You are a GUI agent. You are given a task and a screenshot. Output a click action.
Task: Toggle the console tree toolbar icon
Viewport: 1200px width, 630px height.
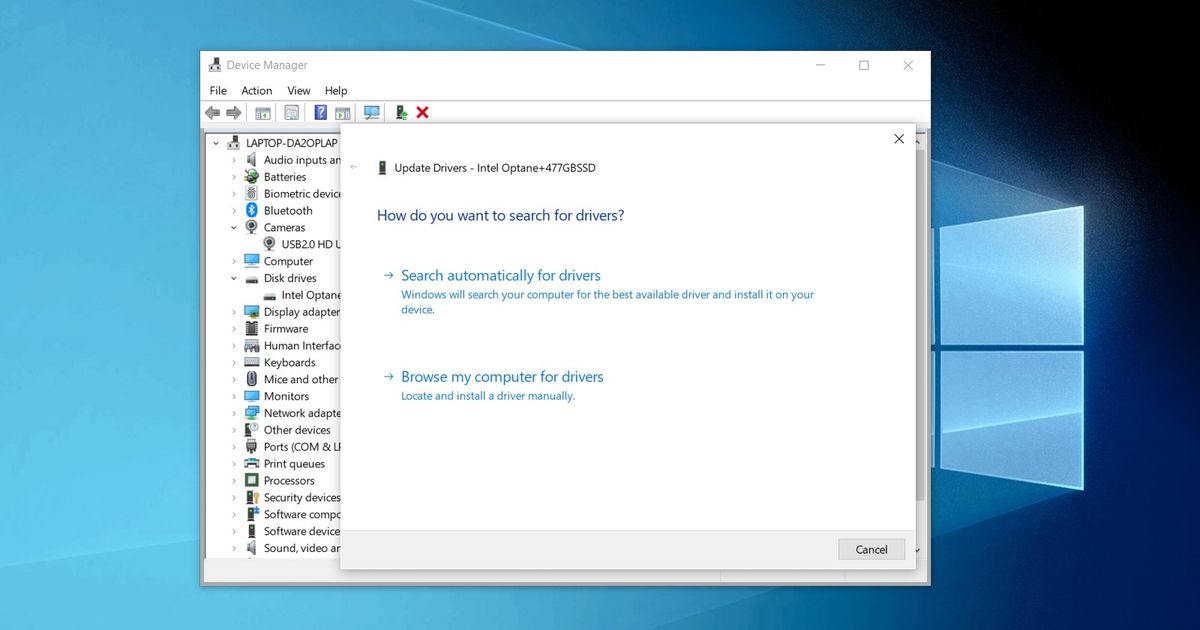[x=263, y=113]
